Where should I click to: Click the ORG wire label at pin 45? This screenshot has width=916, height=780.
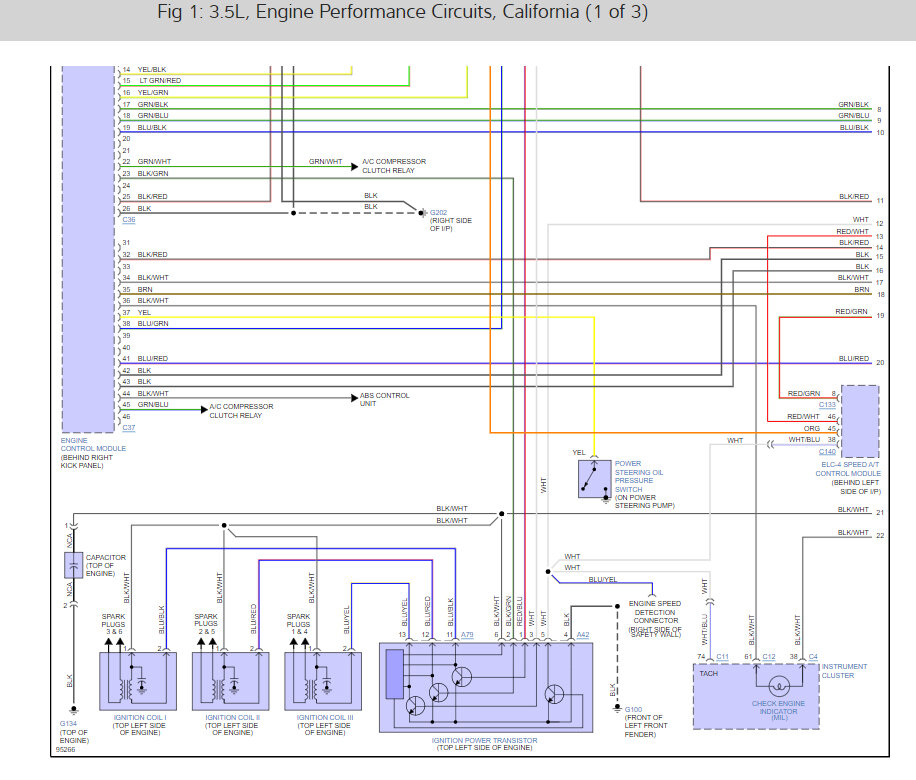pyautogui.click(x=811, y=428)
